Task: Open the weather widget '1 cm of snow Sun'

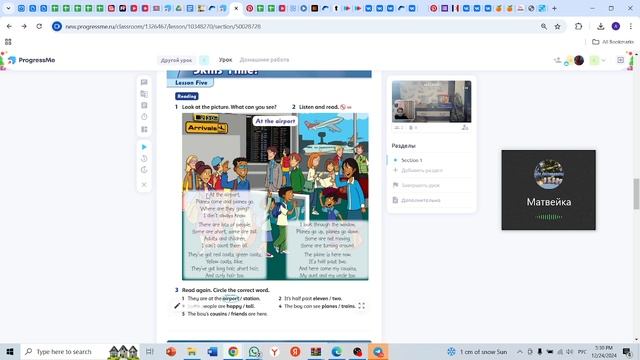Action: [478, 351]
